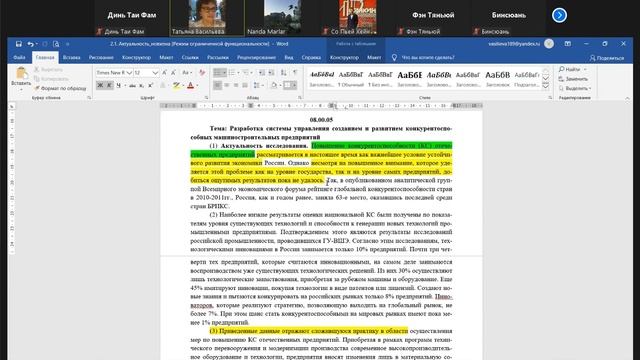Open the Рассылки ribbon tab
The image size is (640, 360).
[218, 58]
